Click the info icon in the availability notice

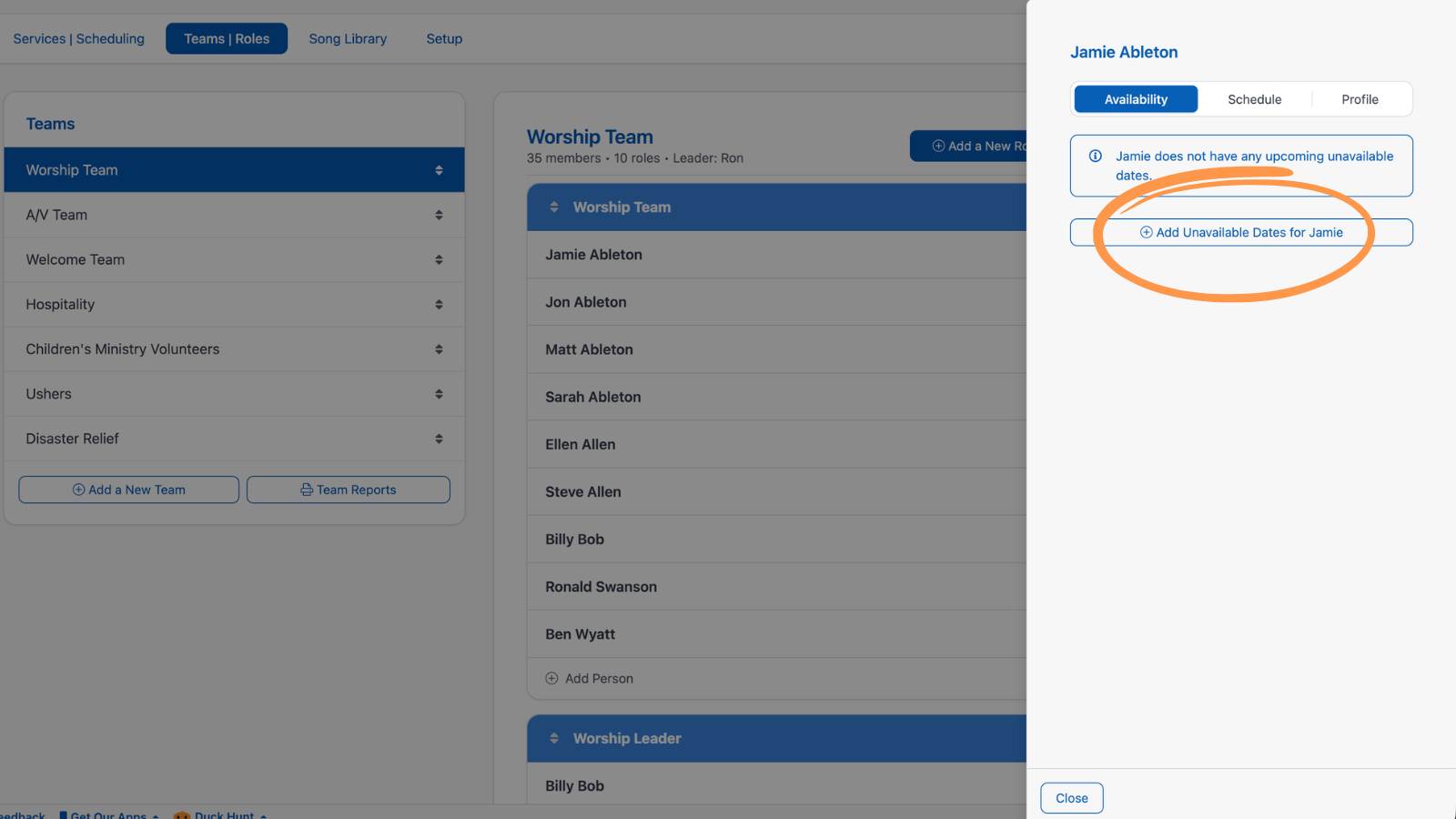tap(1096, 156)
